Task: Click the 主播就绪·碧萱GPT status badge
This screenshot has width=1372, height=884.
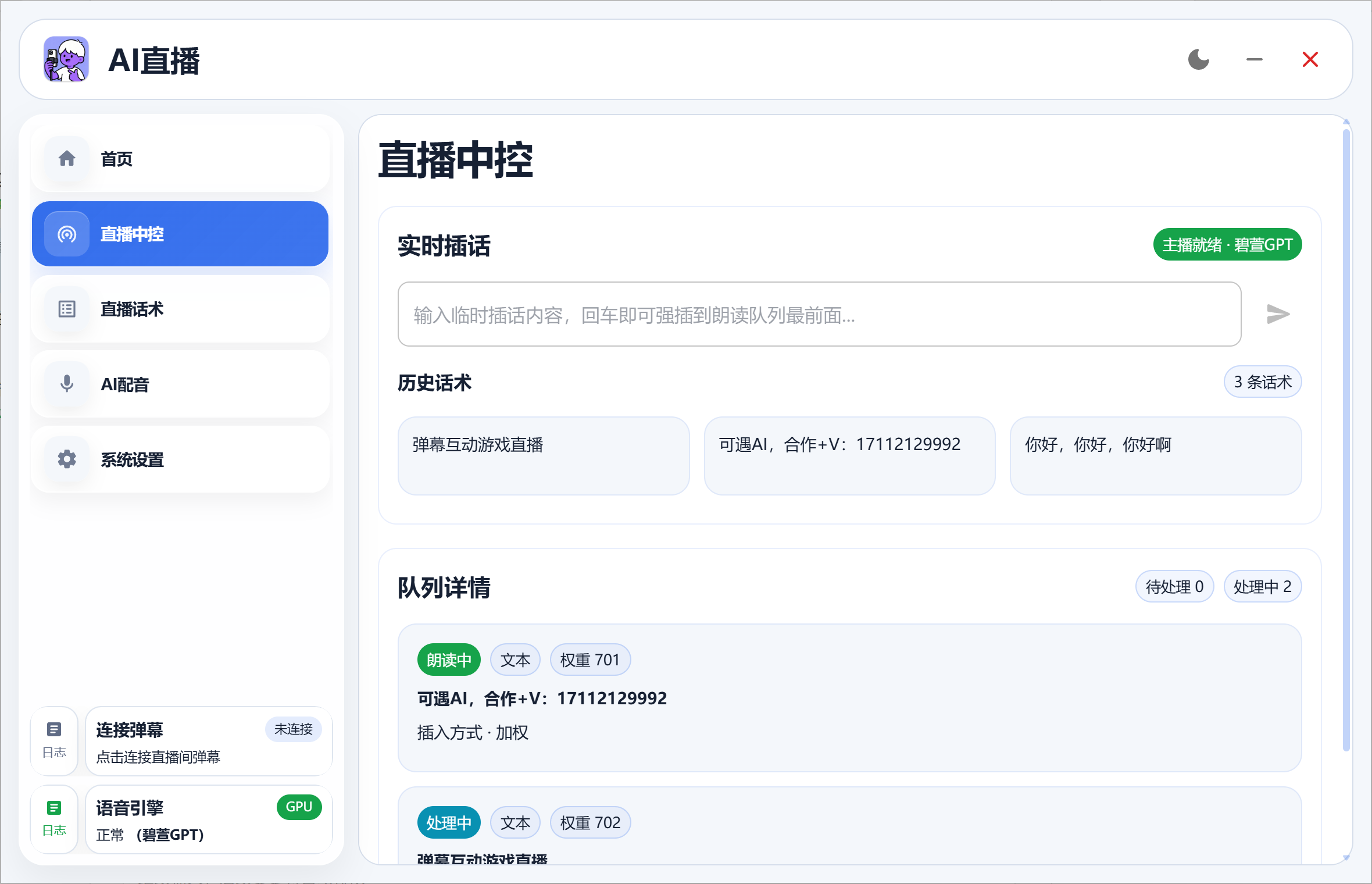Action: 1227,244
